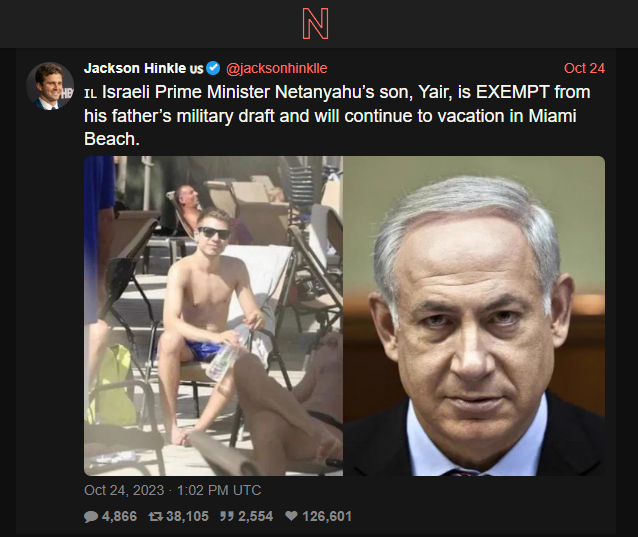Click the Nitter N logo
The width and height of the screenshot is (638, 537).
coord(315,24)
